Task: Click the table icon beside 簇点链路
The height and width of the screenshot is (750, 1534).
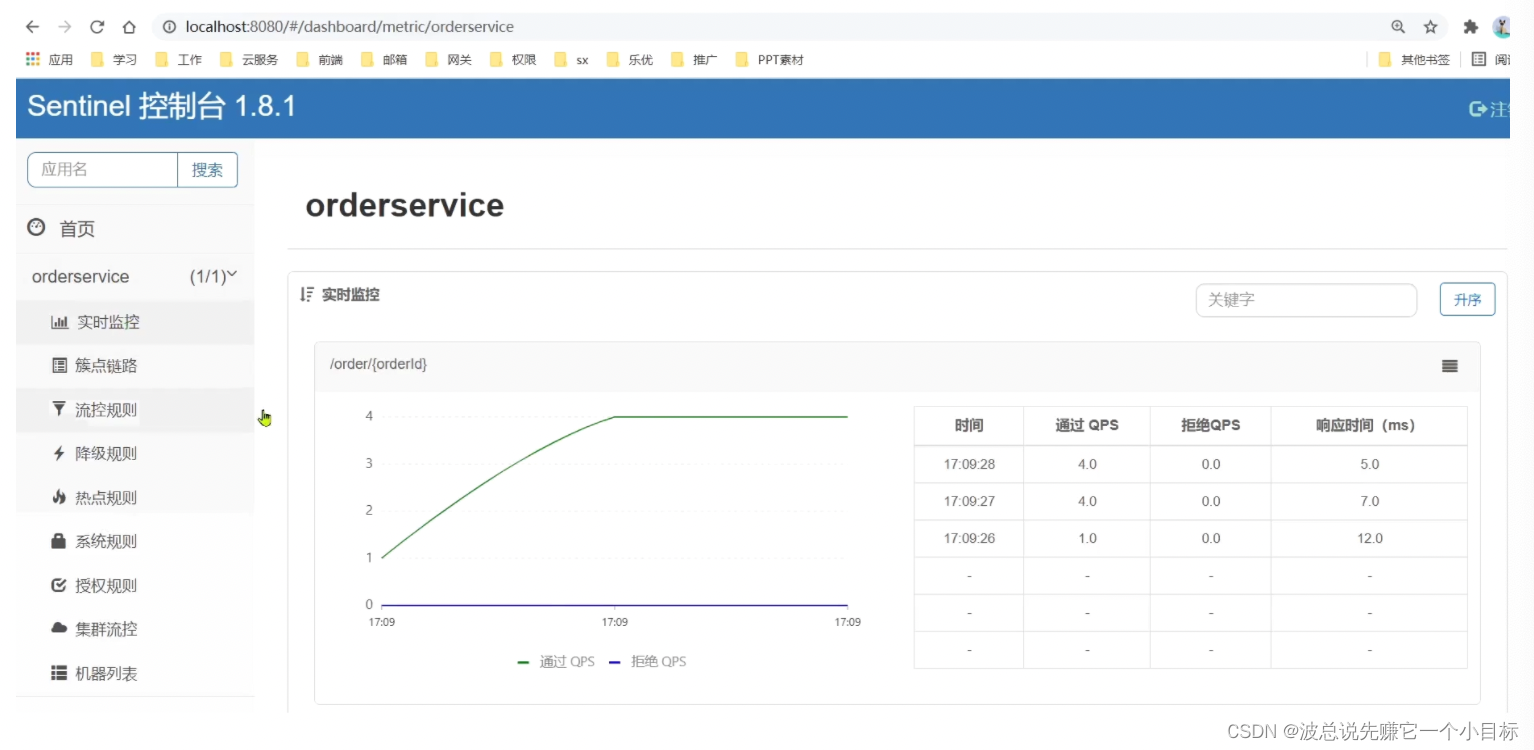Action: (x=59, y=366)
